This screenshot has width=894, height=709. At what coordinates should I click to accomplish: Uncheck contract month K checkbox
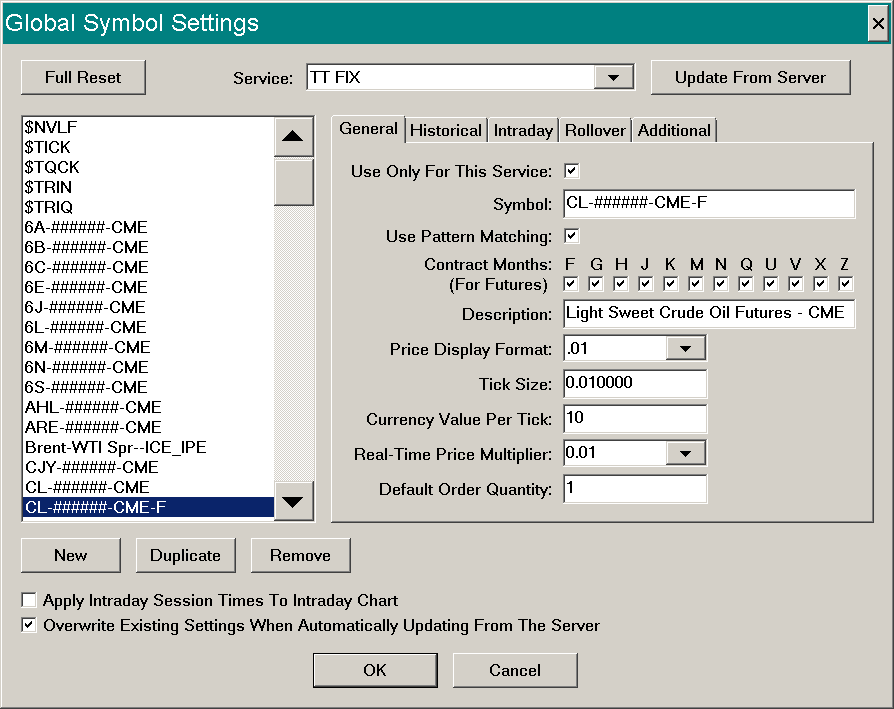click(x=670, y=284)
